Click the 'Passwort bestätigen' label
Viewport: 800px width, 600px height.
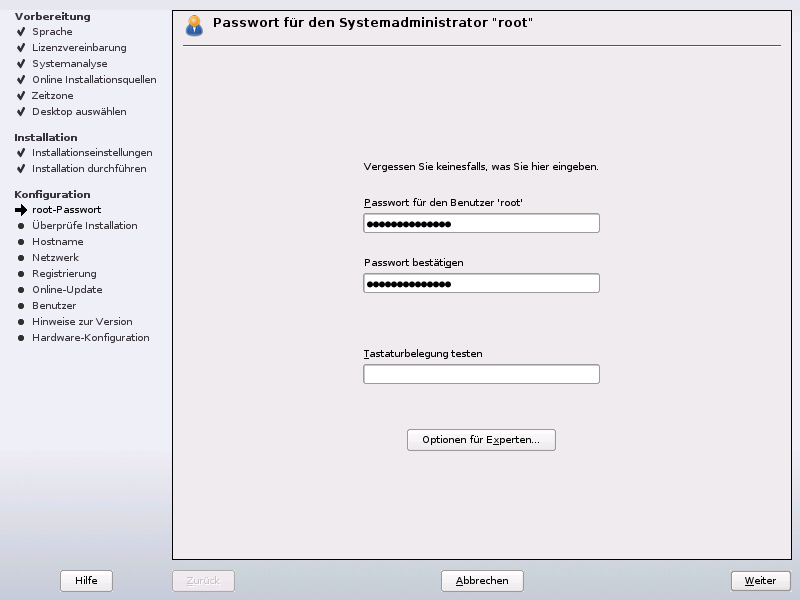(x=414, y=263)
